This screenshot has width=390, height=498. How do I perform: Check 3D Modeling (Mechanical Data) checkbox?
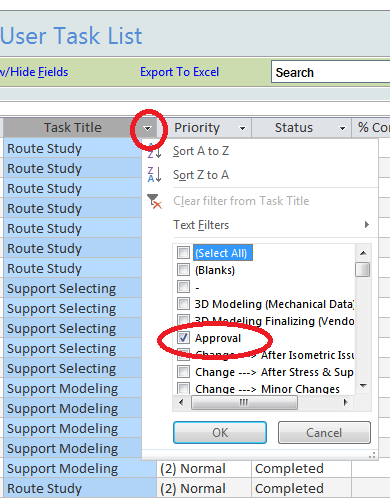point(183,304)
